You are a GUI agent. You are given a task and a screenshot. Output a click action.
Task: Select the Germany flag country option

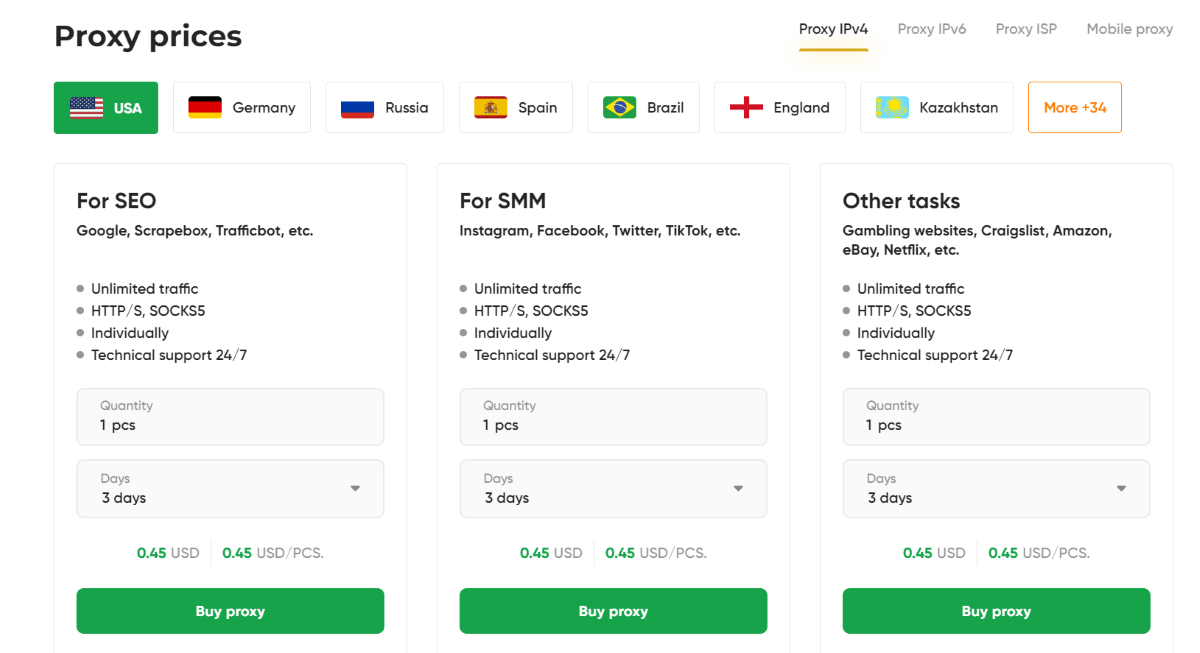[241, 107]
